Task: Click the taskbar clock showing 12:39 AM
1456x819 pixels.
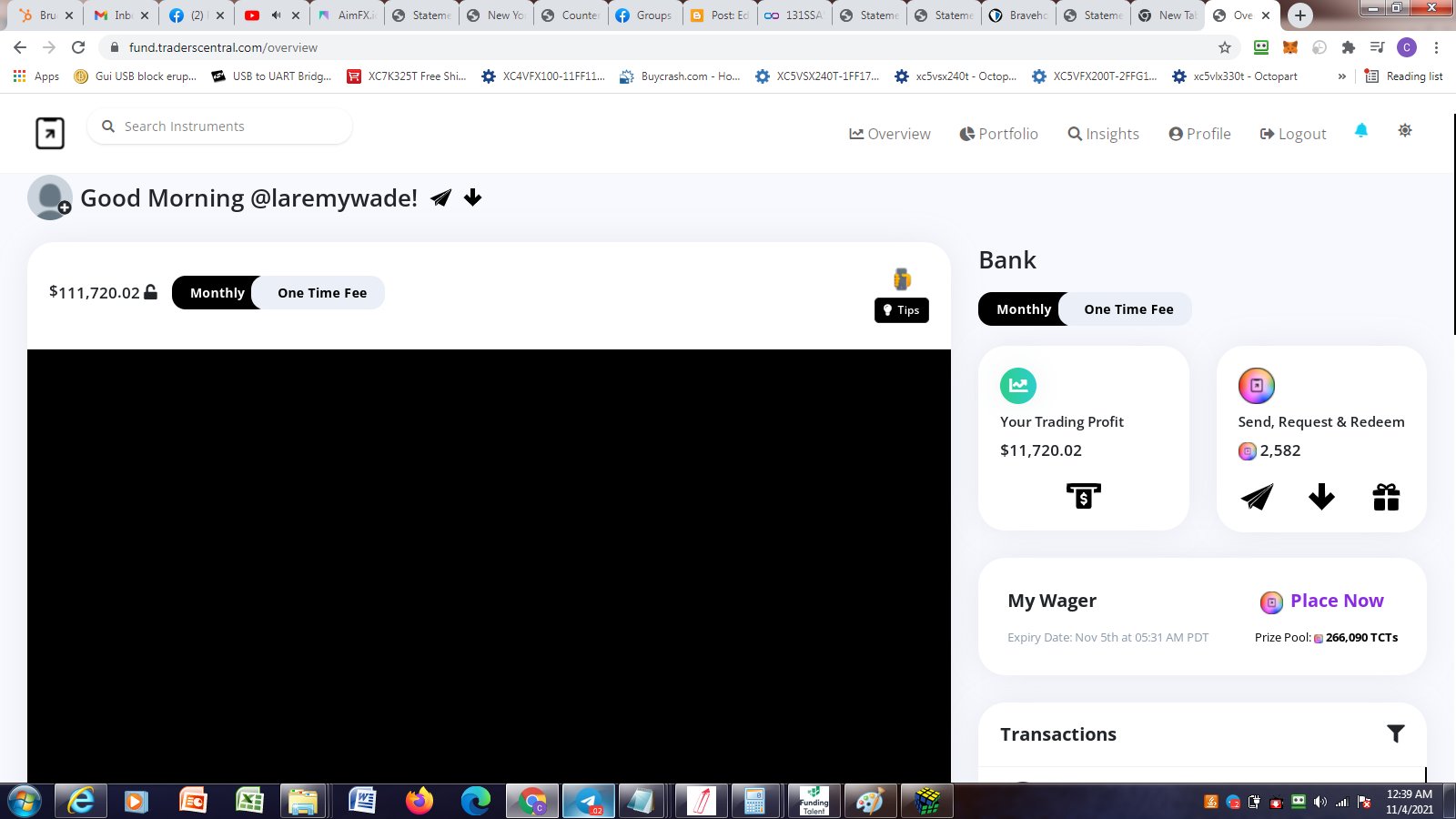Action: 1410,802
